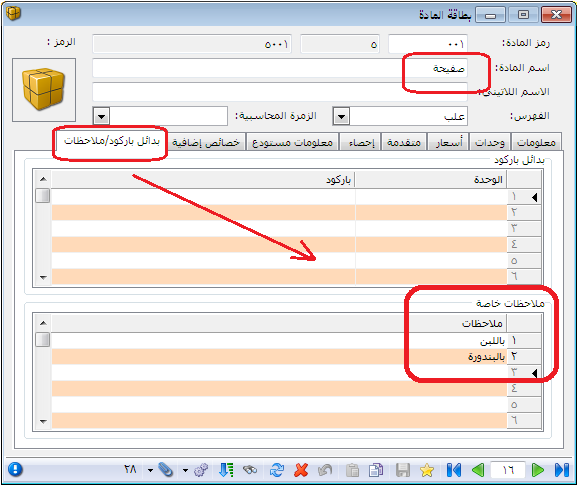Image resolution: width=578 pixels, height=485 pixels.
Task: Click the blue refresh arrows icon
Action: click(x=276, y=470)
